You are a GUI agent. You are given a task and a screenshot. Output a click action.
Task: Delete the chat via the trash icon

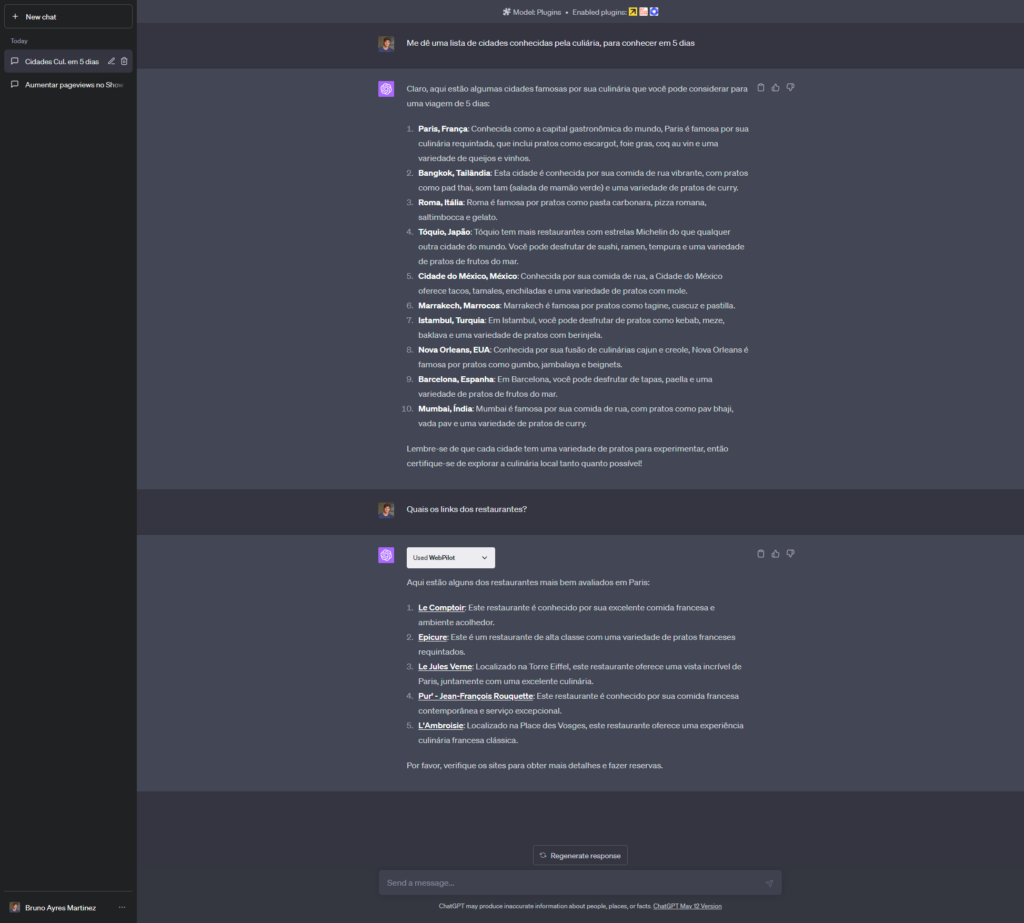click(124, 61)
